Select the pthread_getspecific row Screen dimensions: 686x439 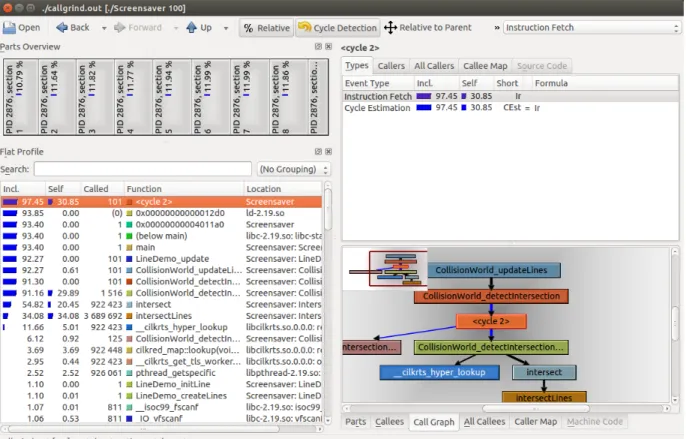(x=161, y=373)
